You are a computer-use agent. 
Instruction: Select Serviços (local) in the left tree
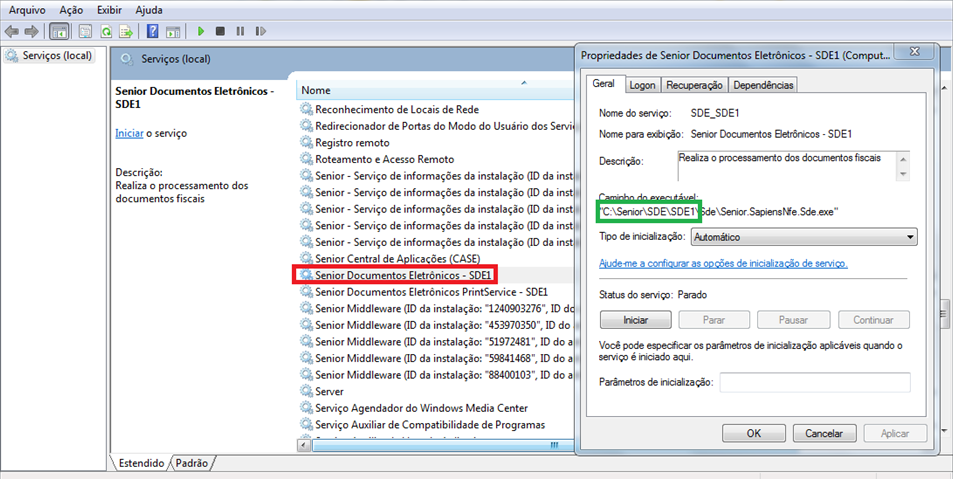point(49,56)
